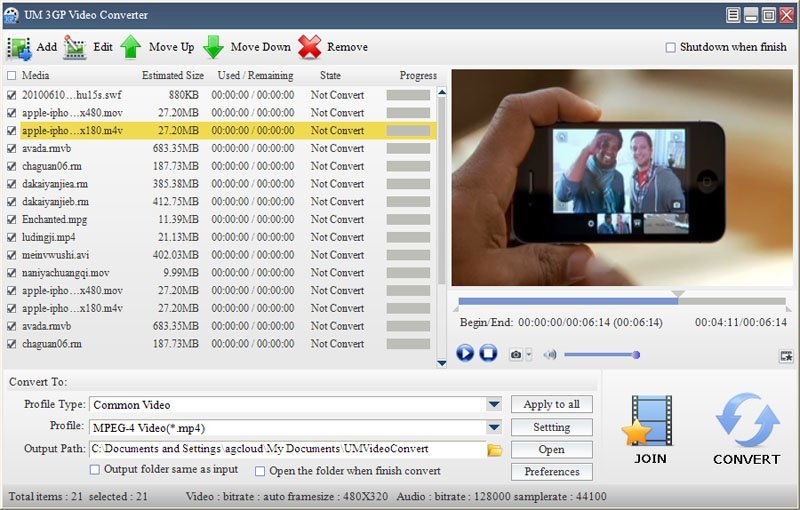Screen dimensions: 800x510
Task: Uncheck the Enchanted.mpg file checkbox
Action: tap(12, 220)
